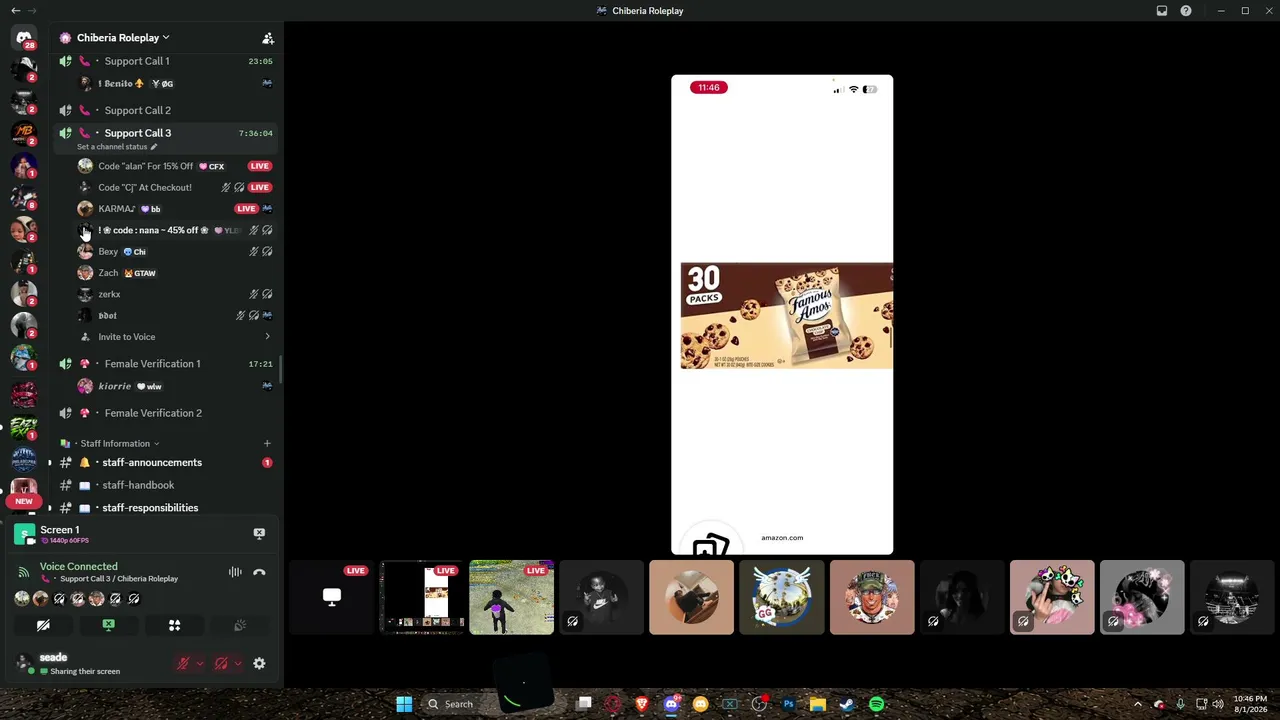Select user Zach in voice list
This screenshot has height=720, width=1280.
tap(176, 273)
